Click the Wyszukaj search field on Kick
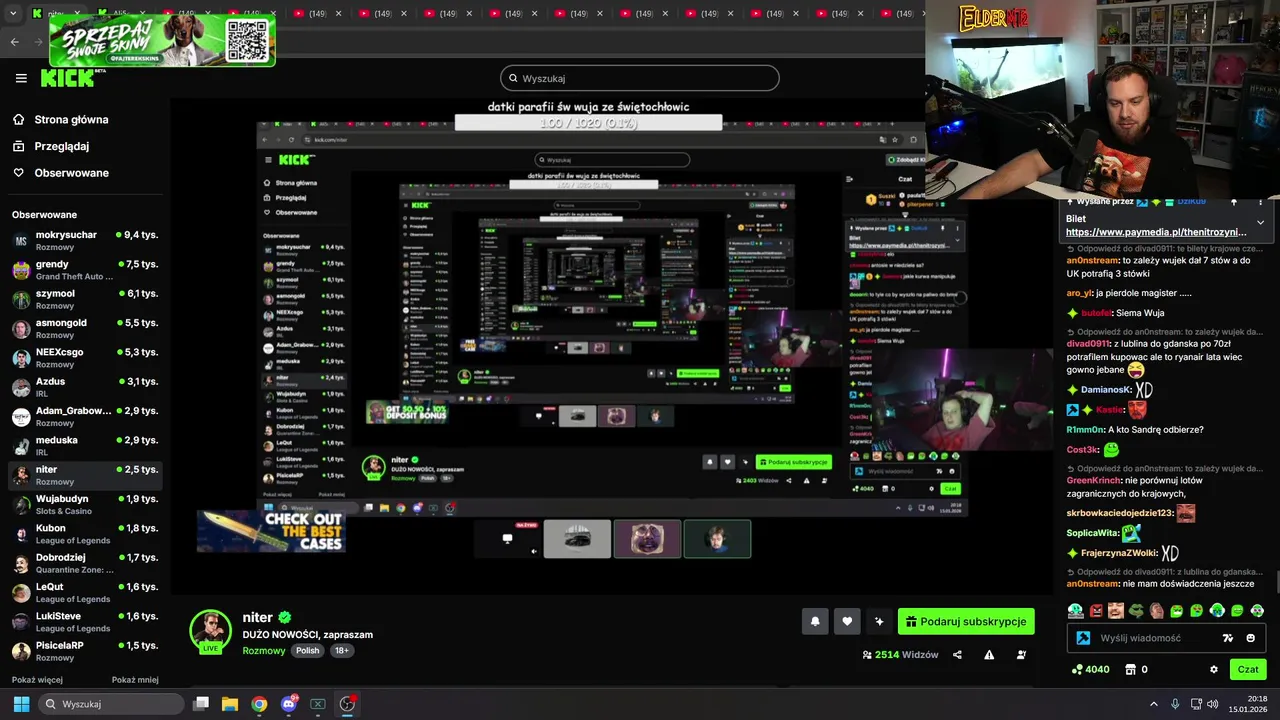The image size is (1280, 720). click(x=640, y=78)
